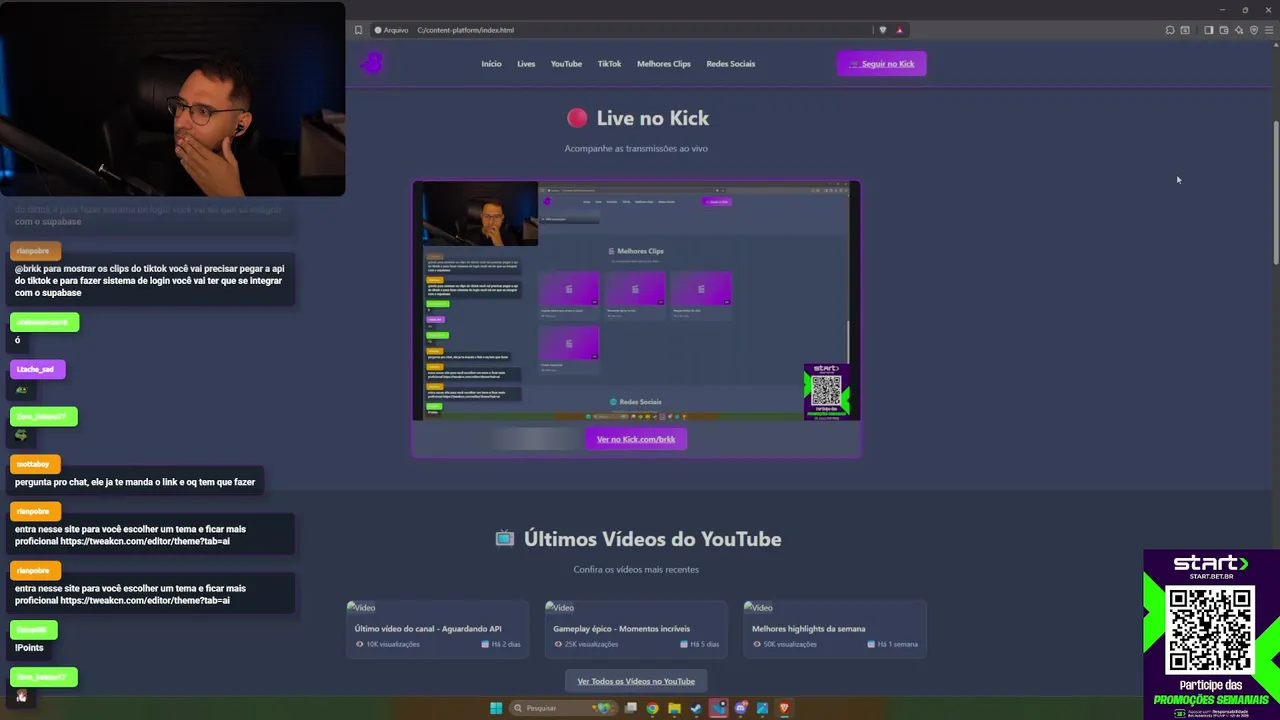Open Melhores Clips nav item
The height and width of the screenshot is (720, 1280).
point(664,64)
